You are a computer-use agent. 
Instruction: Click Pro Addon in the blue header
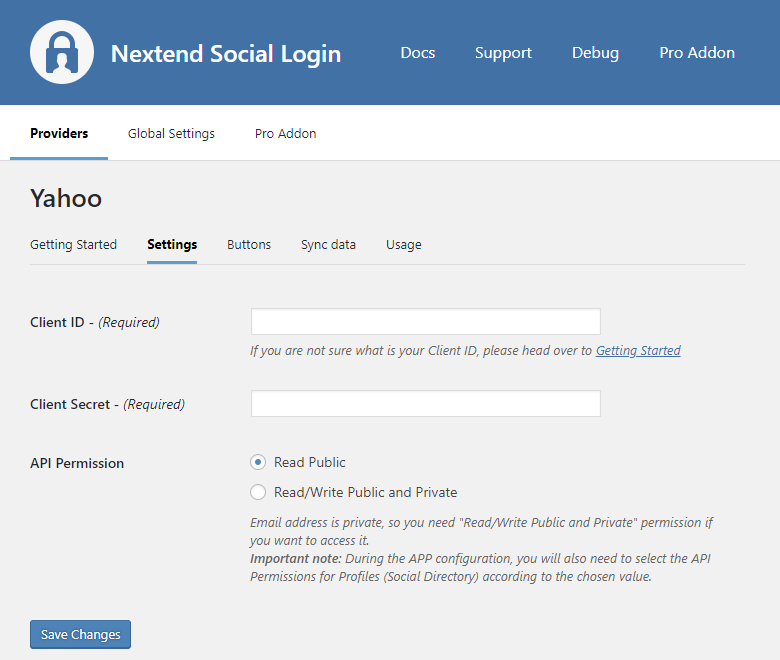tap(697, 53)
